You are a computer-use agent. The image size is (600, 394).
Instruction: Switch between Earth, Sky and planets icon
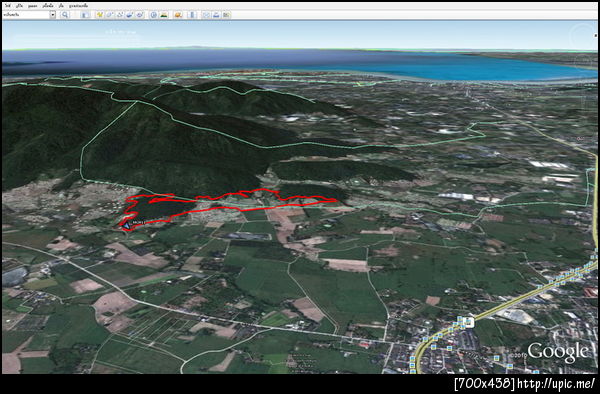click(178, 15)
